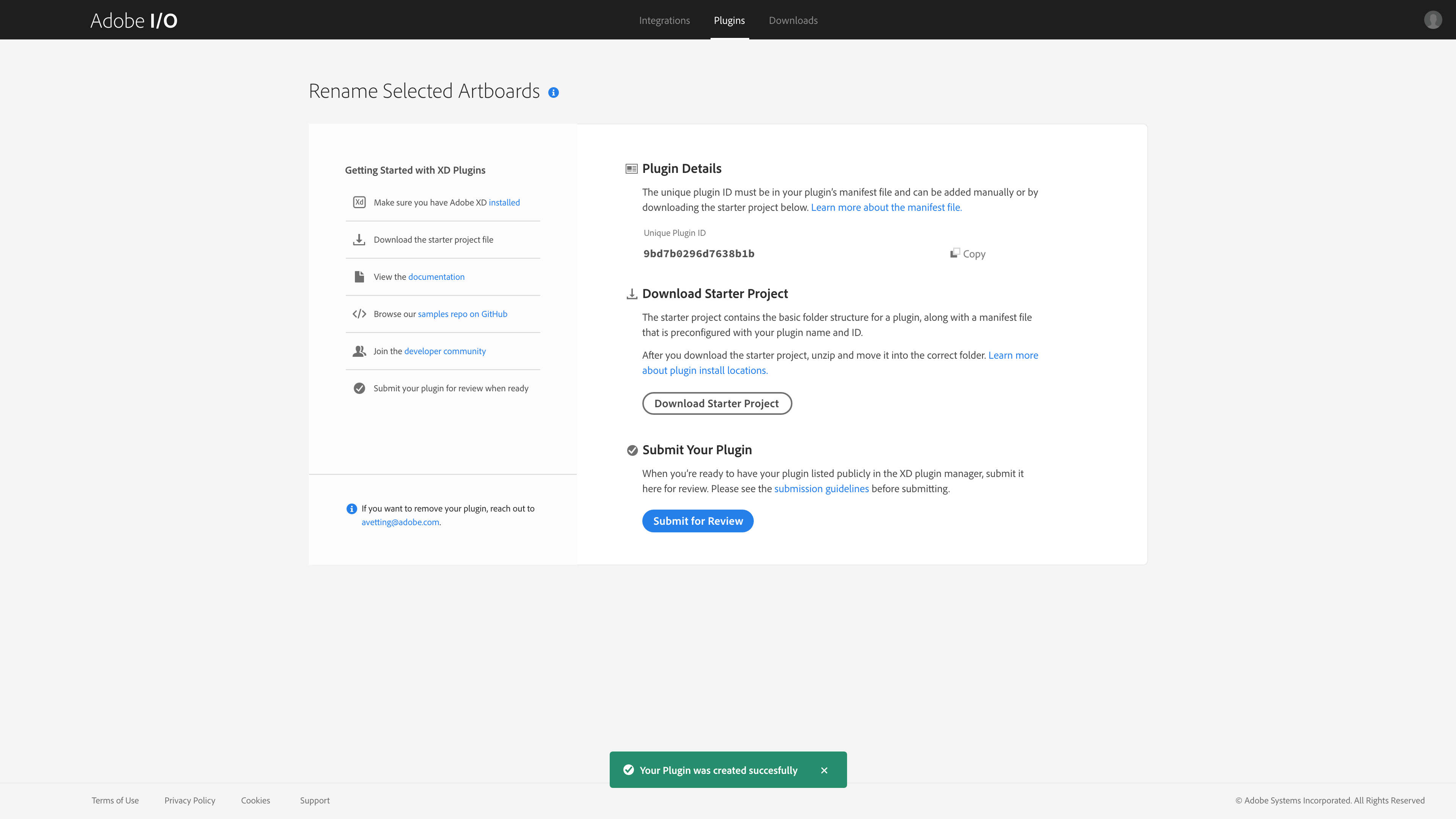
Task: Click download icon next to starter project file
Action: point(359,240)
